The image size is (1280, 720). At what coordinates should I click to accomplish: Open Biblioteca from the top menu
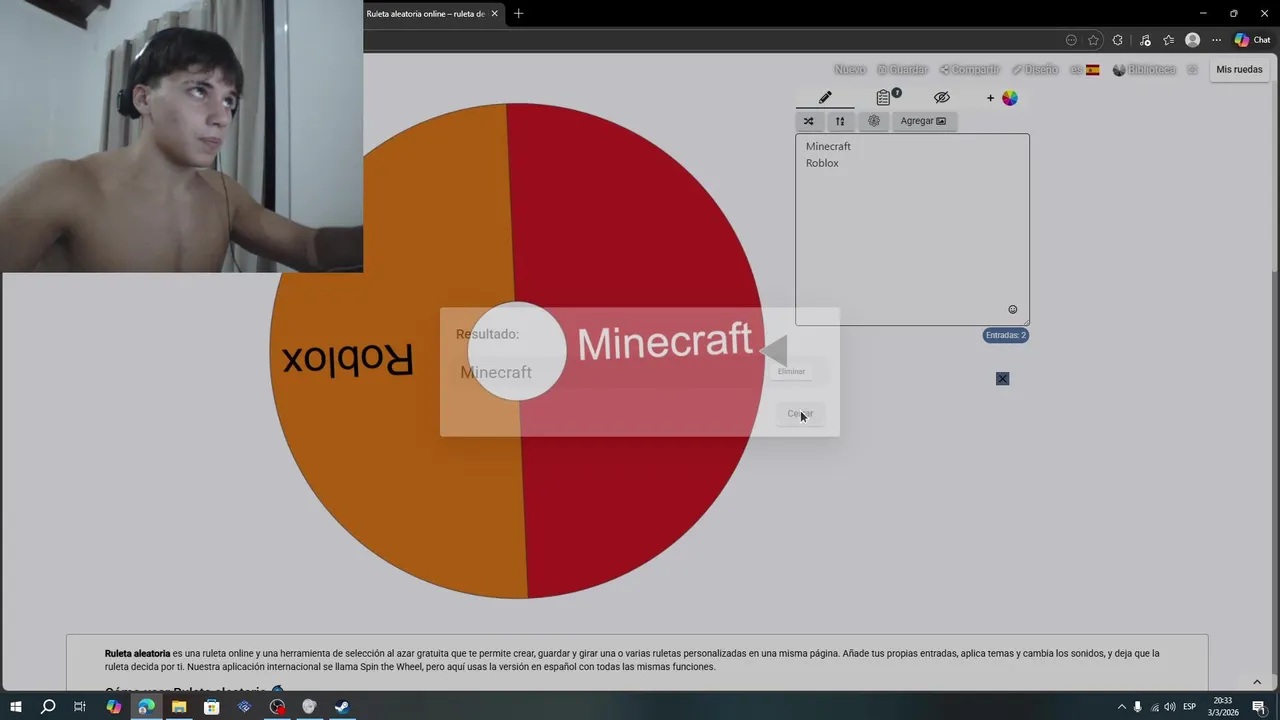pyautogui.click(x=1144, y=70)
